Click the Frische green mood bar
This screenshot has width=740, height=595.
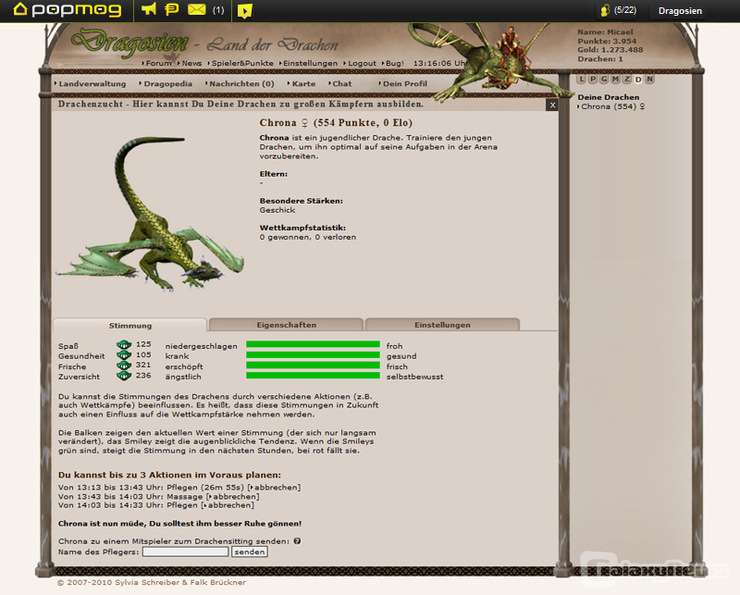313,365
